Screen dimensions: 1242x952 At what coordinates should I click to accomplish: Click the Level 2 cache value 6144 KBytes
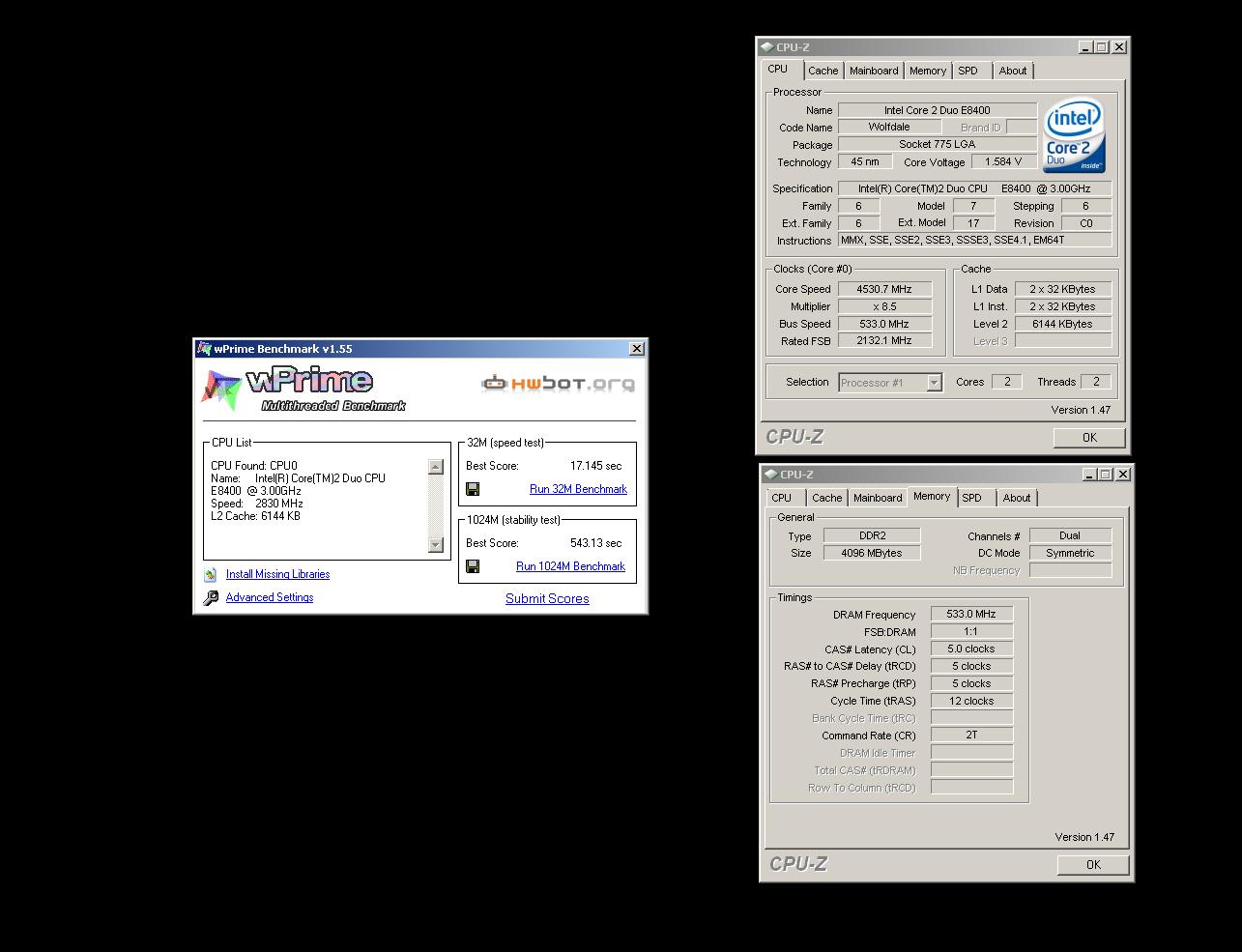pyautogui.click(x=1062, y=324)
